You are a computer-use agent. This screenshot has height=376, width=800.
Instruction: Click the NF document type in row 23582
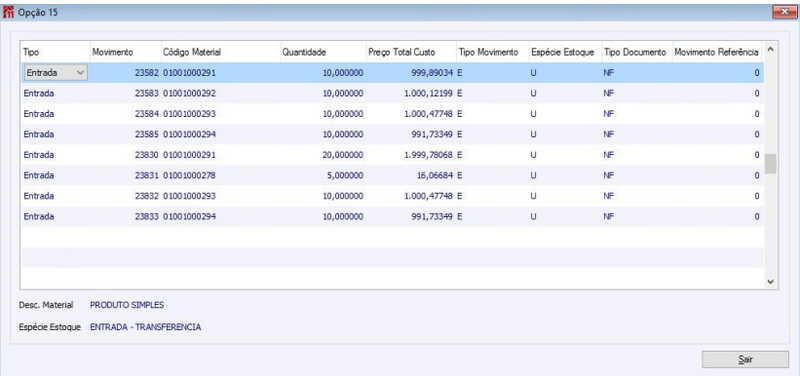point(608,73)
